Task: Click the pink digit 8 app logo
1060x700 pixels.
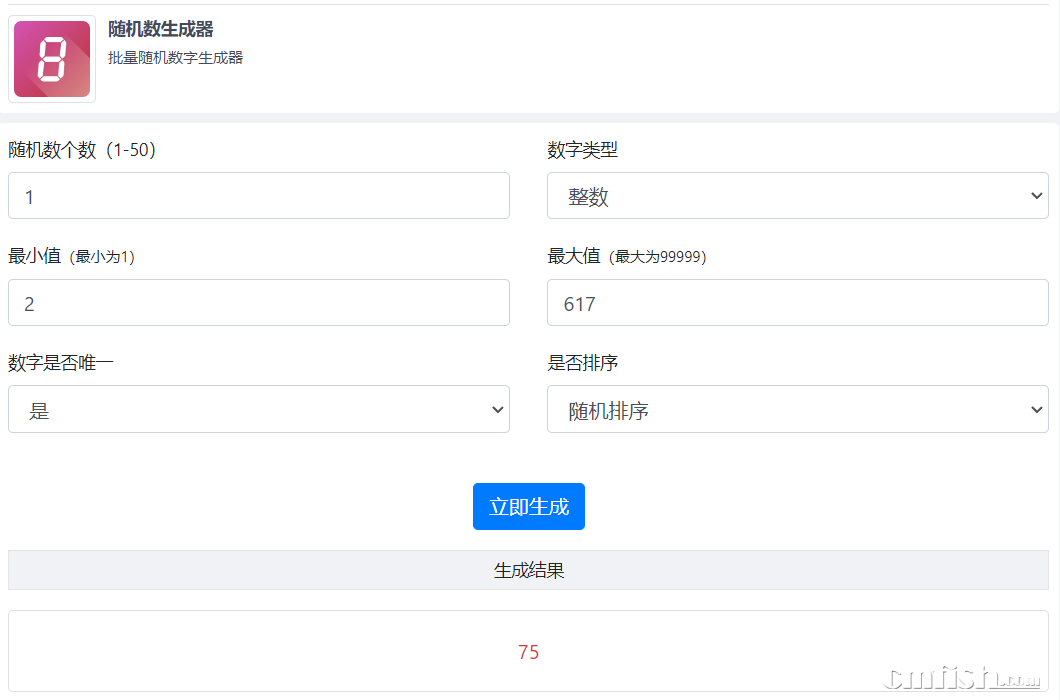Action: (52, 59)
